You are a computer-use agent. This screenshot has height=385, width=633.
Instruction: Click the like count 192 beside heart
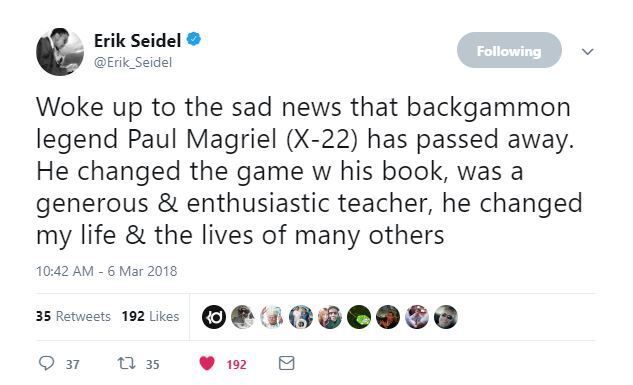[x=237, y=364]
